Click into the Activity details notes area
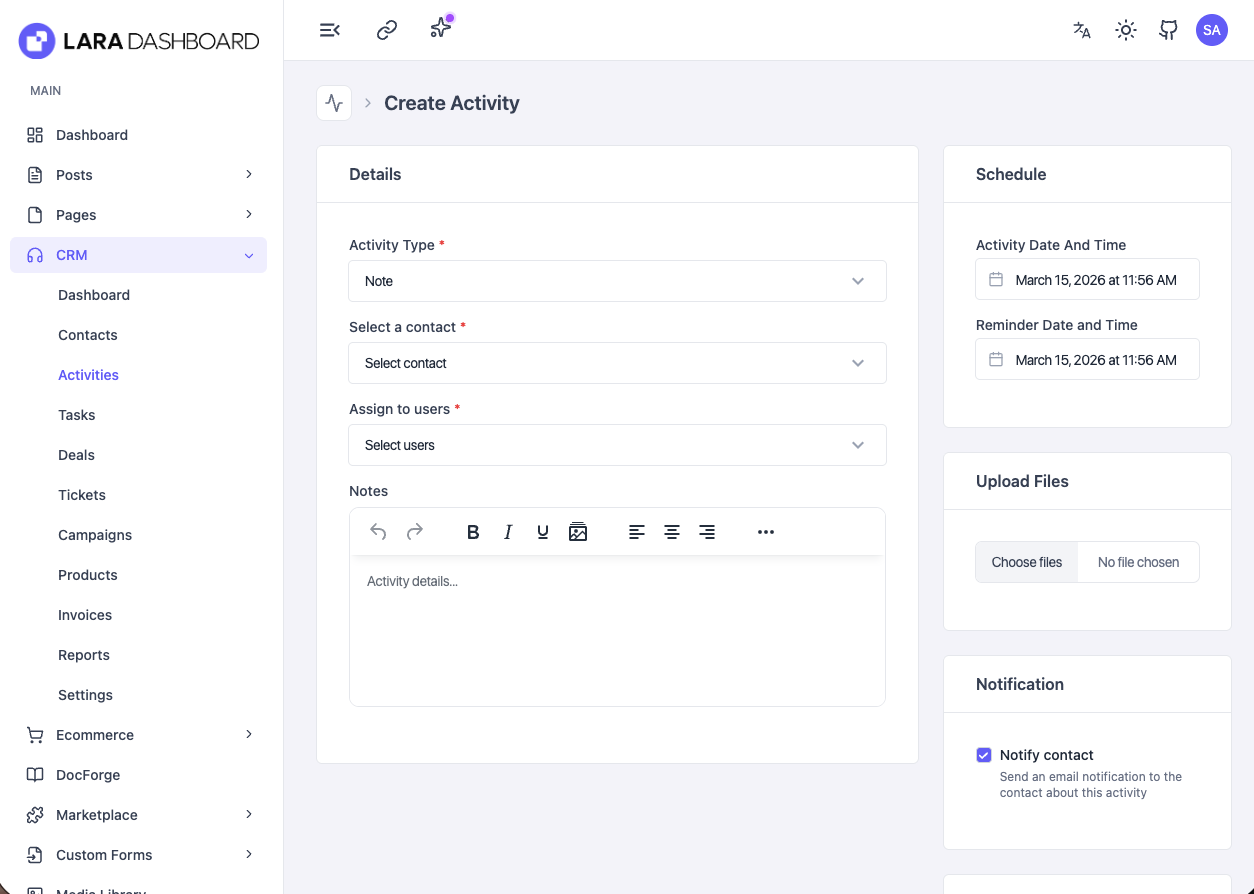1254x894 pixels. tap(617, 630)
